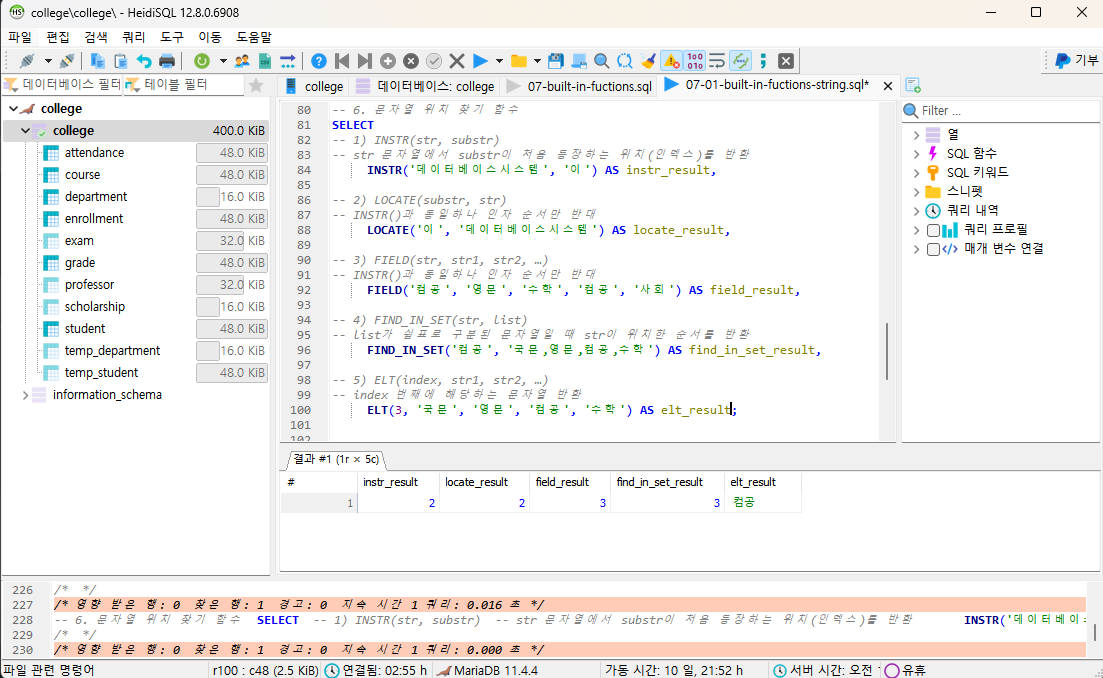Tick the 매개 변수 연결 checkbox
Viewport: 1103px width, 678px height.
(933, 249)
